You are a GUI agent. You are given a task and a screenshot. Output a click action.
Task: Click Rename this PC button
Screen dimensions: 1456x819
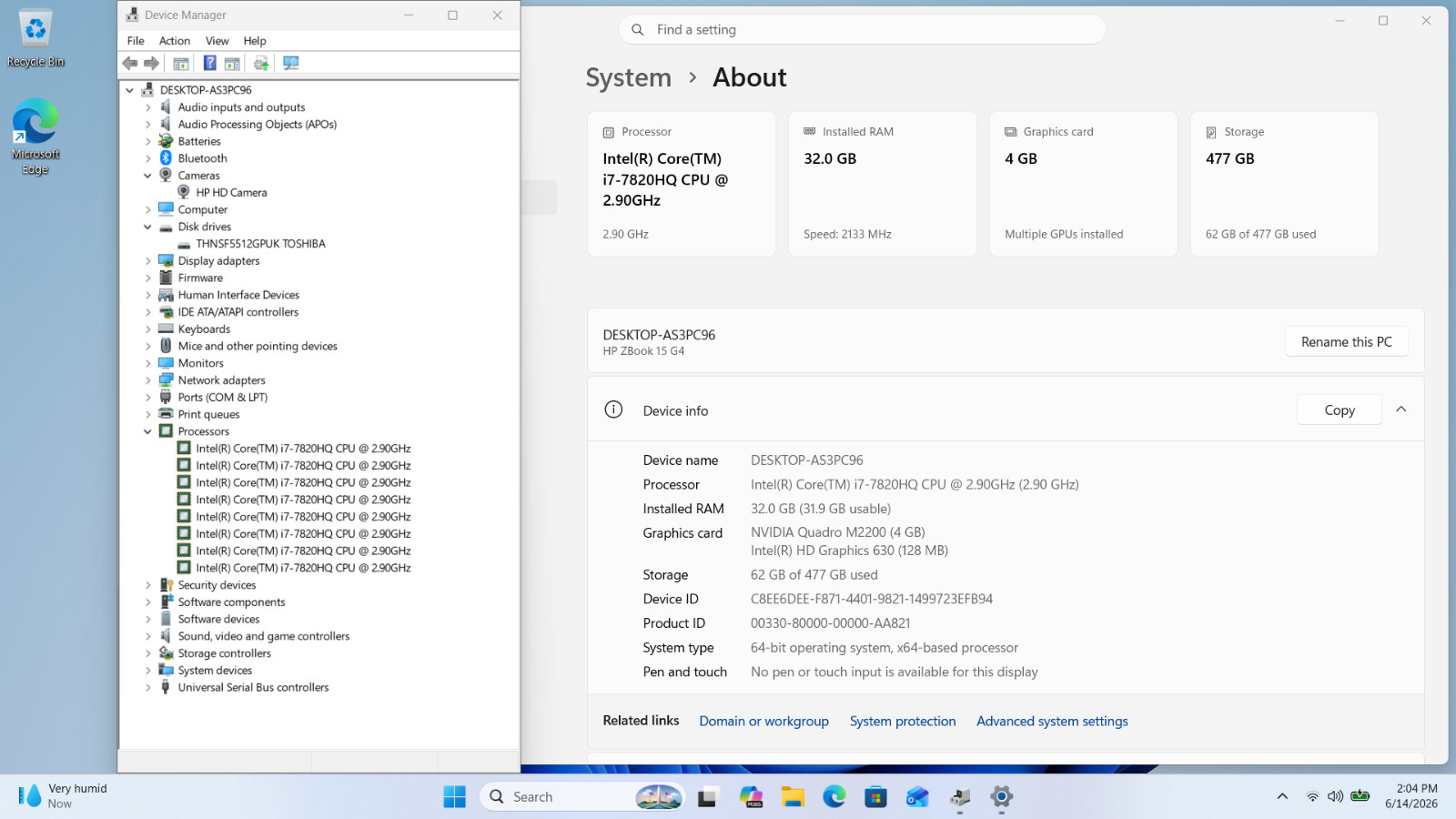tap(1347, 342)
